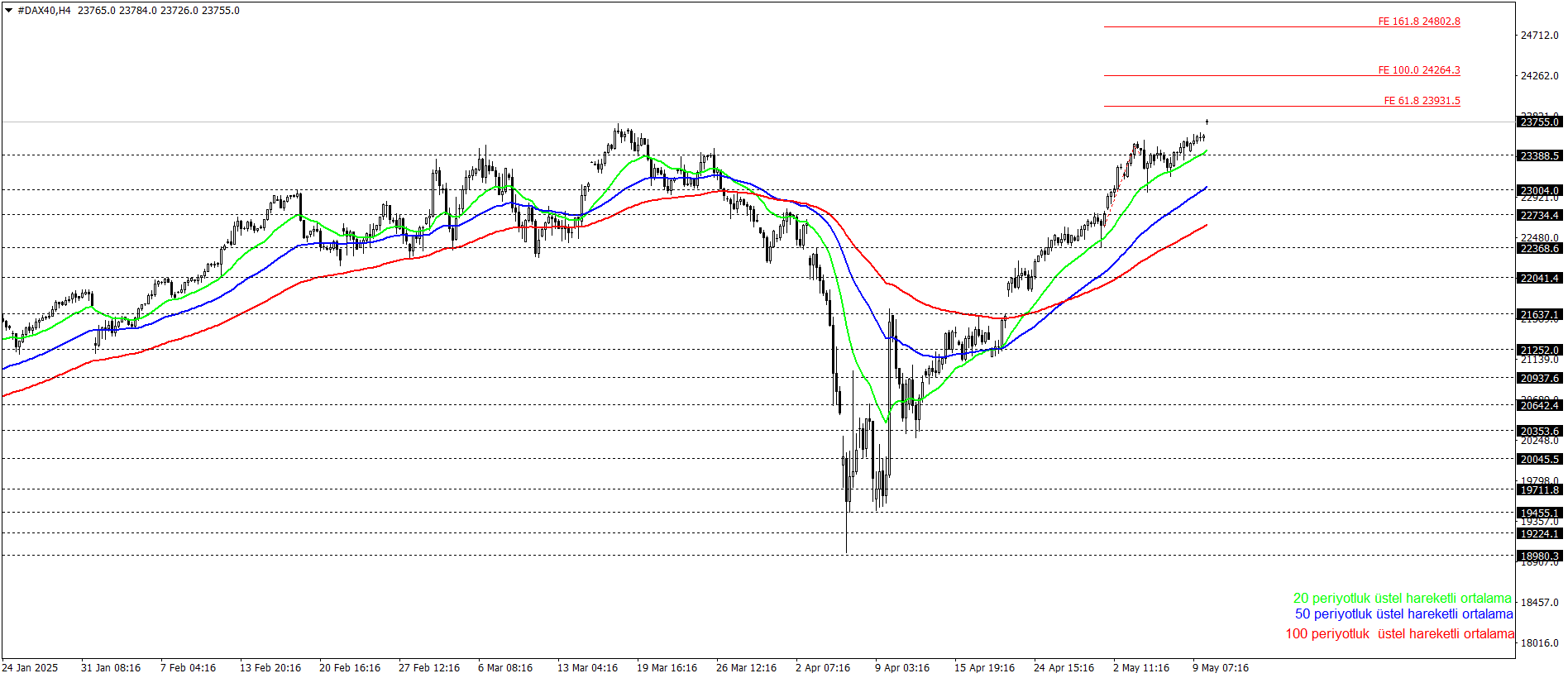Click the 100 periyotluk üstel hareketli ortalama legend
Viewport: 1568px width, 678px height.
click(1400, 634)
